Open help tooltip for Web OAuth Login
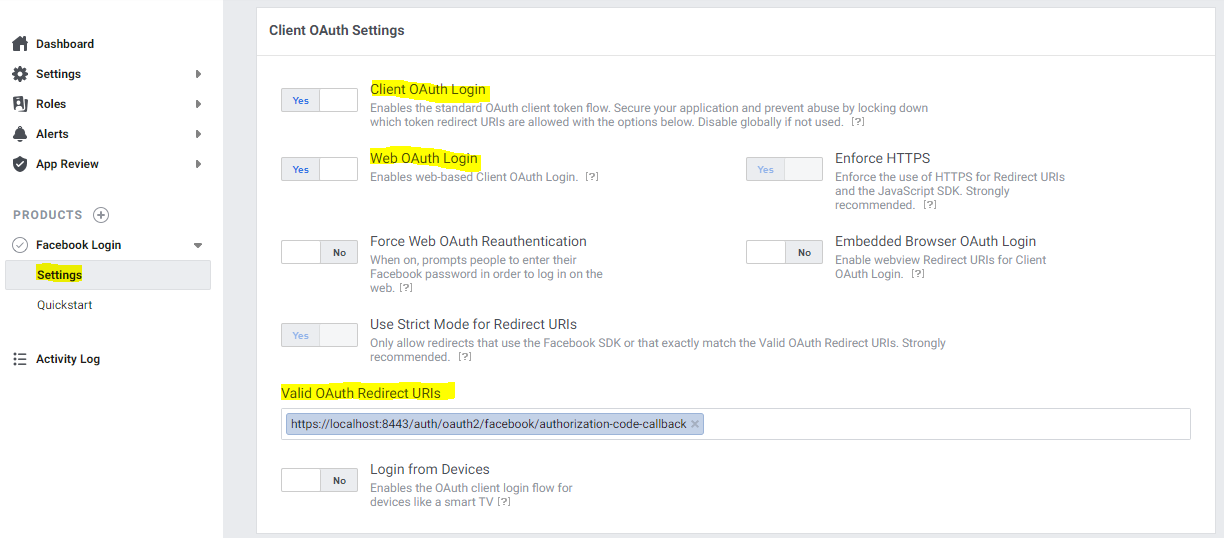The height and width of the screenshot is (538, 1224). tap(592, 177)
